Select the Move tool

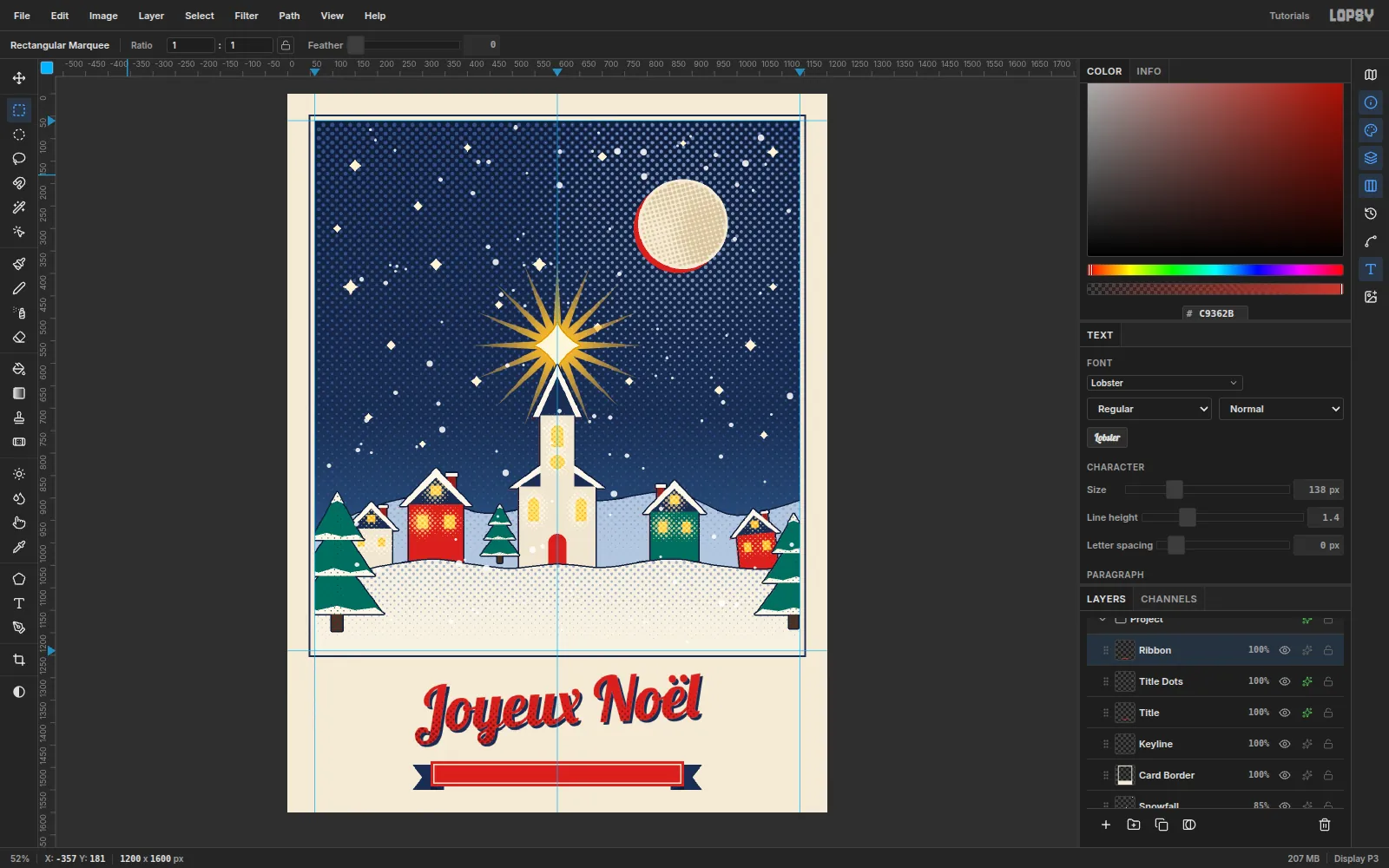coord(19,78)
